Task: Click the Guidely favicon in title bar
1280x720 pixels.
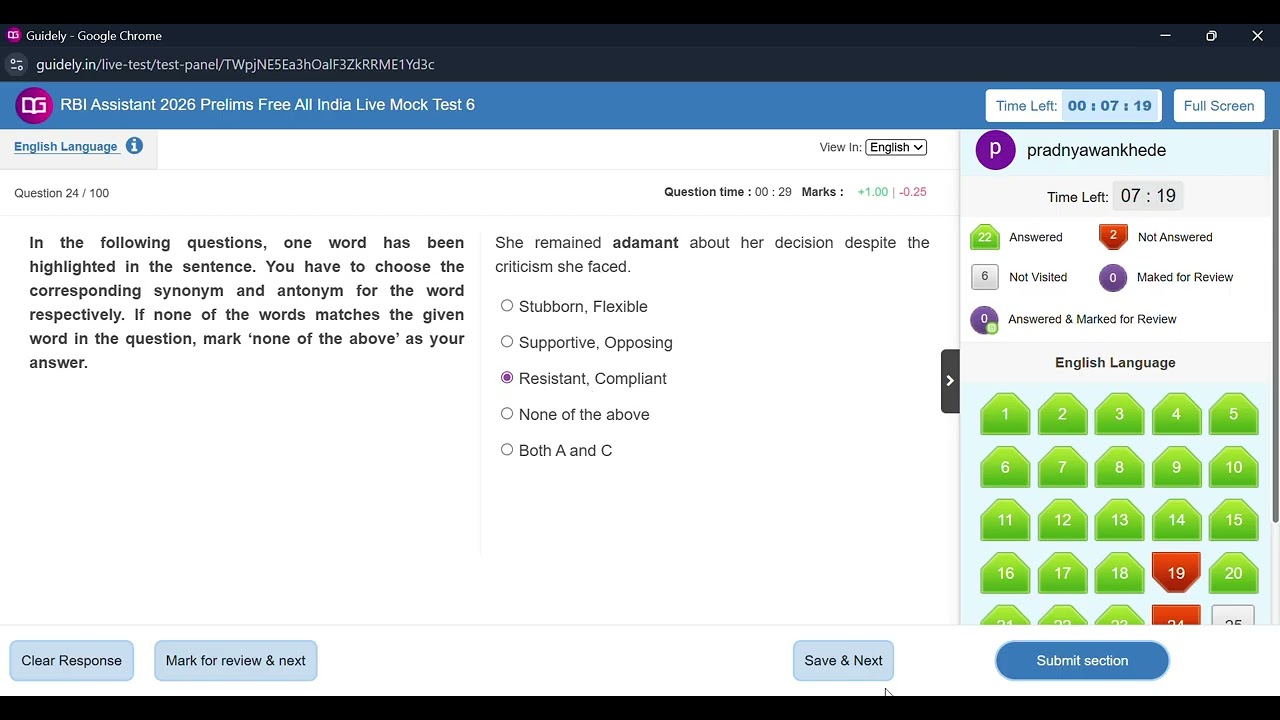Action: click(13, 35)
